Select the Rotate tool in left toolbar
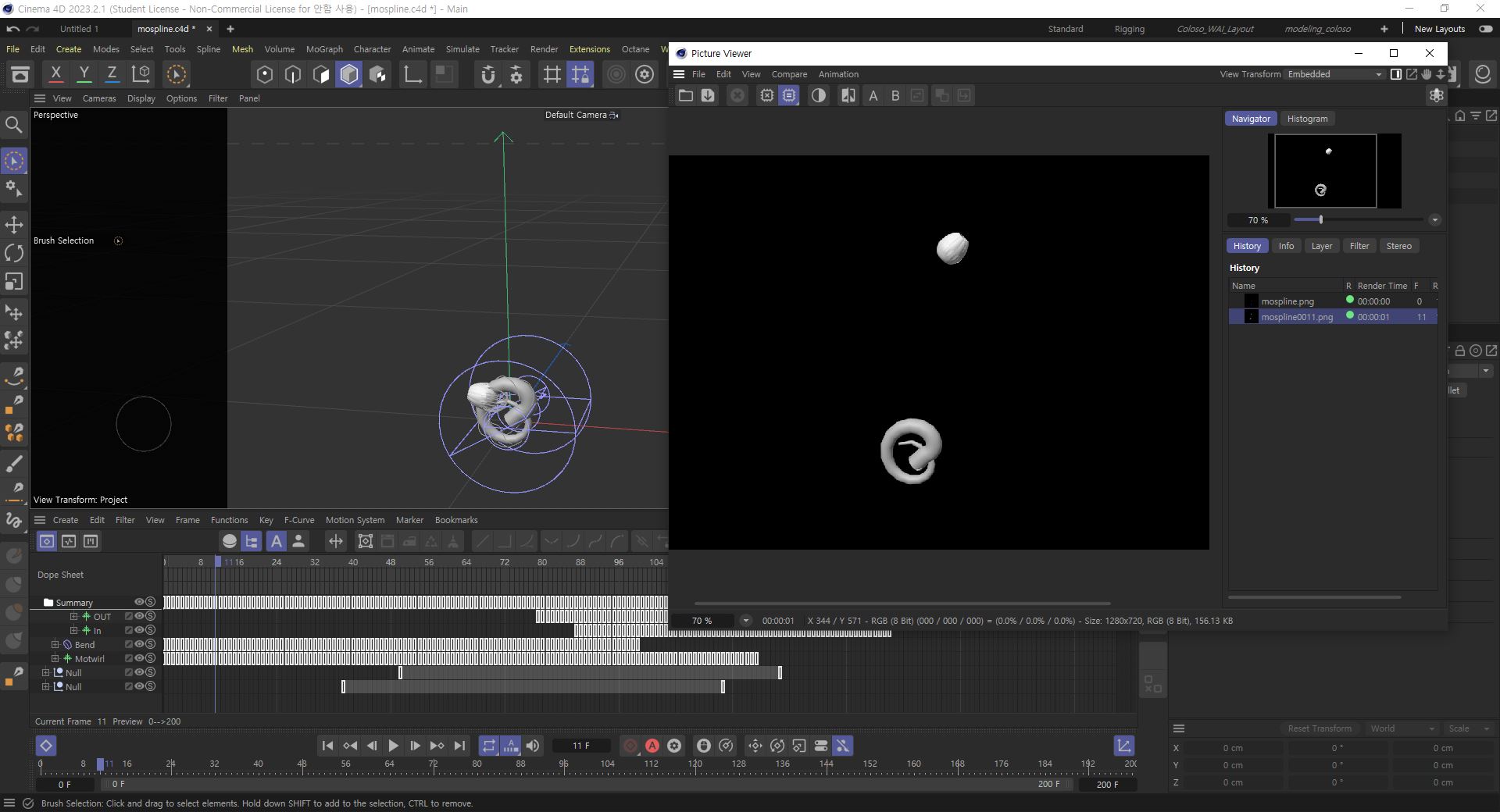Screen dimensions: 1500x812 point(14,253)
